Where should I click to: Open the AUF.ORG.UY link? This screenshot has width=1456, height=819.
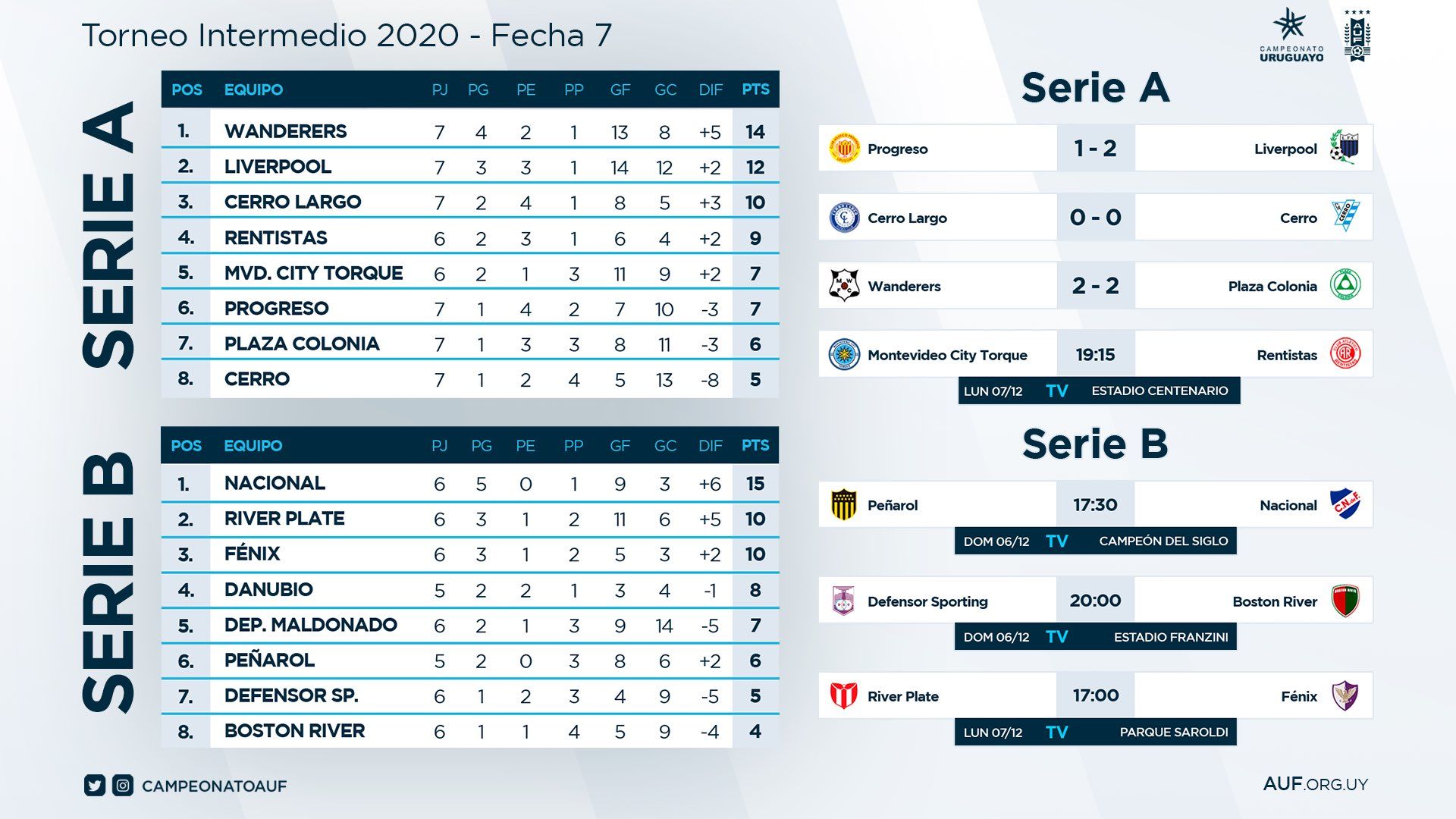pos(1315,784)
